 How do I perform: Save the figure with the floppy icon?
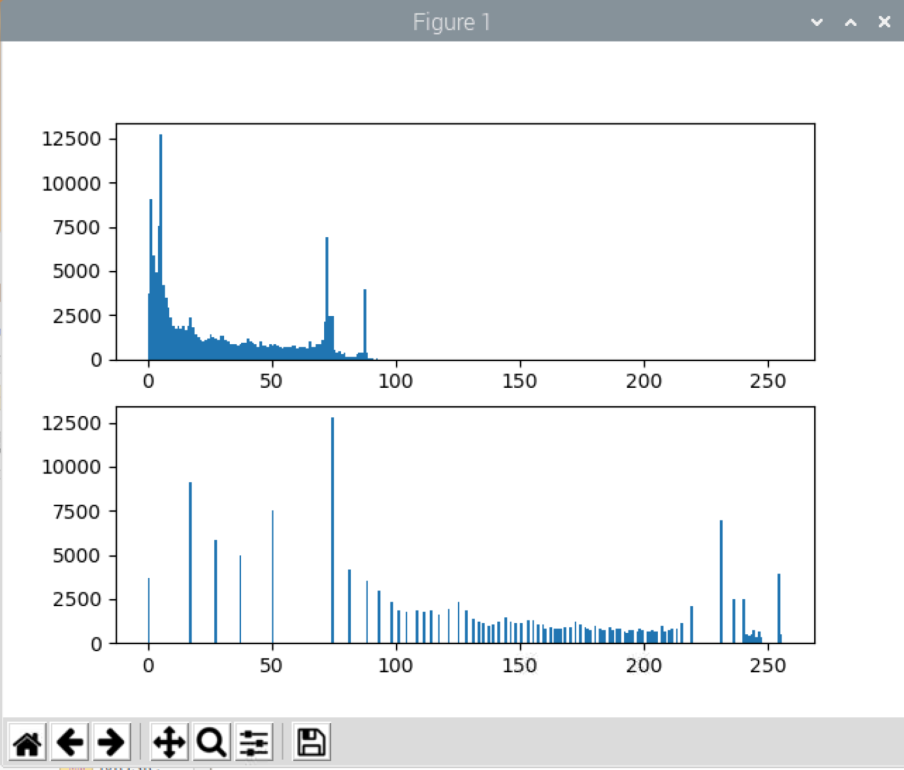[x=311, y=742]
